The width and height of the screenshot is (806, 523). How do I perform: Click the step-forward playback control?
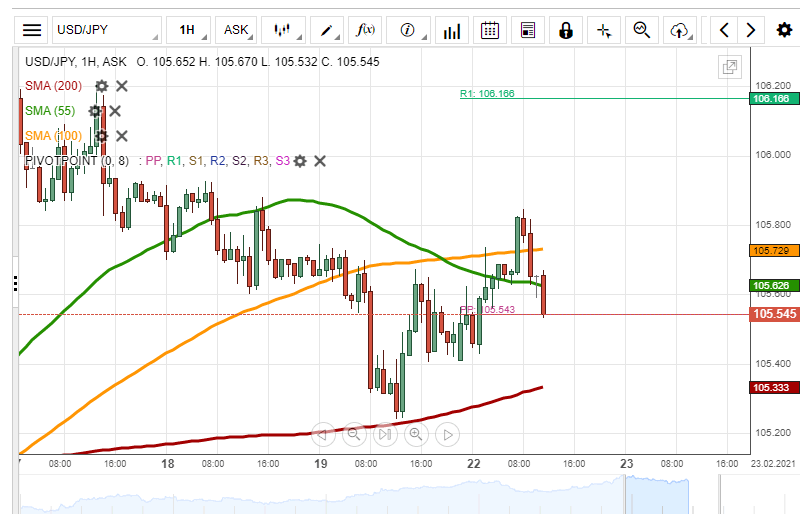point(385,435)
